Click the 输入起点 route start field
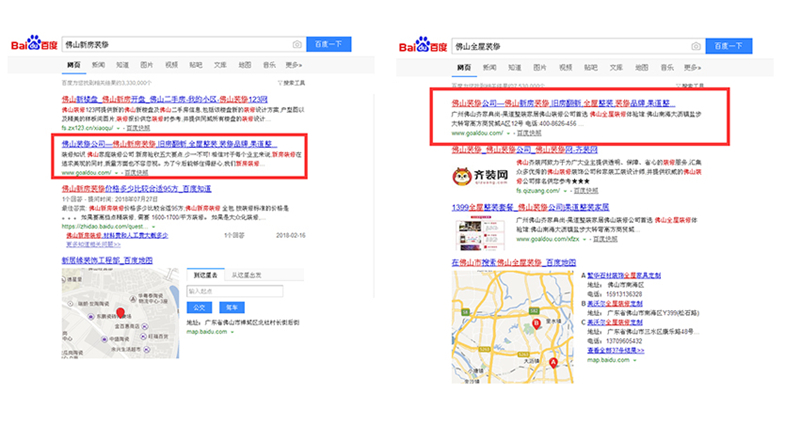 point(235,291)
